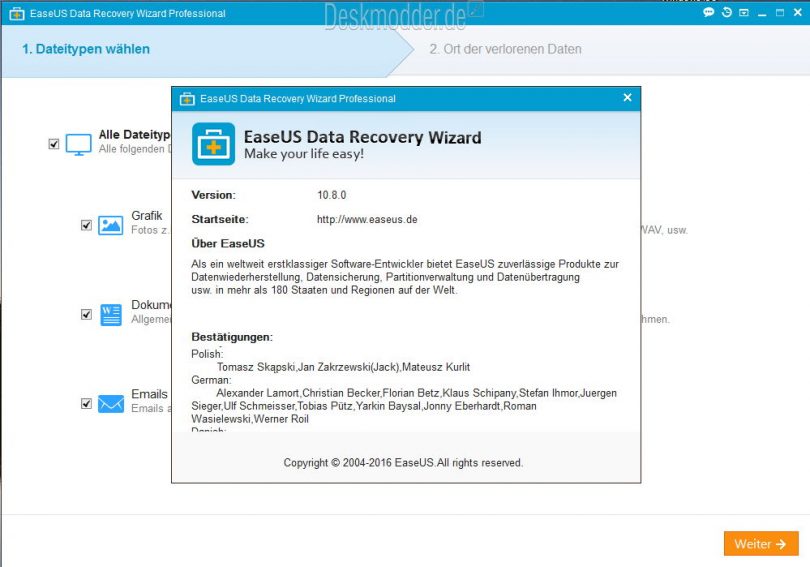Minimize the main EaseUS window

(762, 13)
